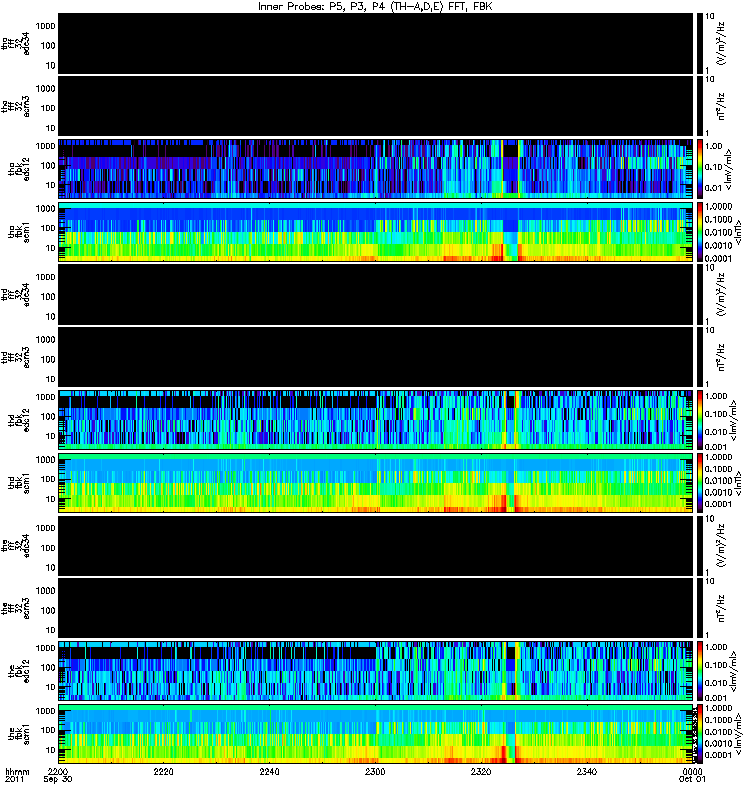Screen dimensions: 750x800
Task: Click the tha fbk edc12 spectrogram panel
Action: tap(376, 168)
